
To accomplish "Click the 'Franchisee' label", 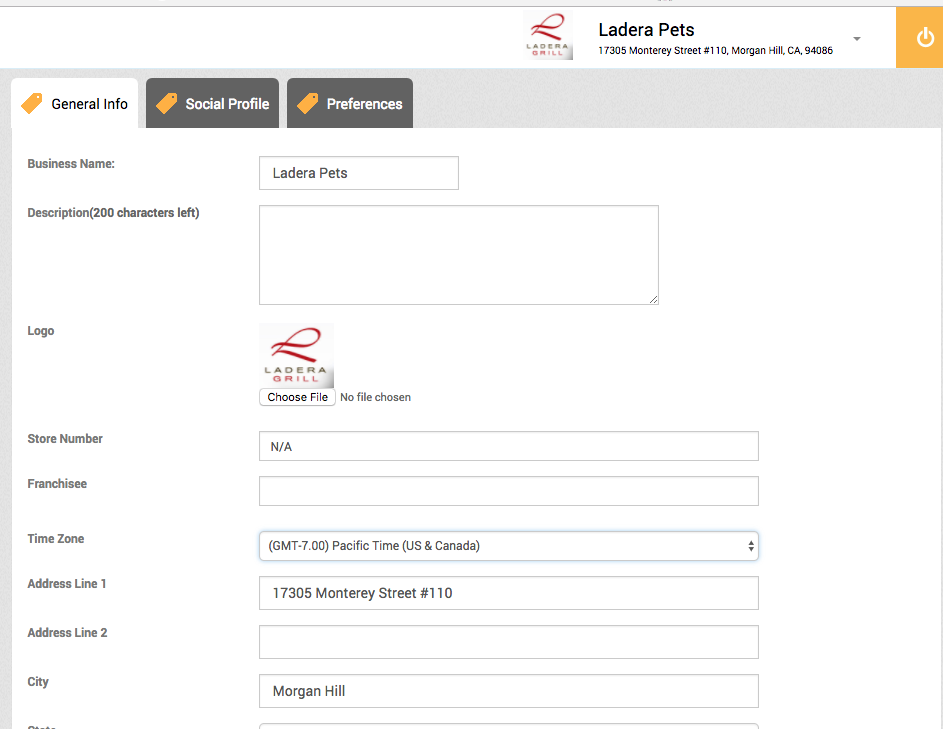I will click(57, 484).
